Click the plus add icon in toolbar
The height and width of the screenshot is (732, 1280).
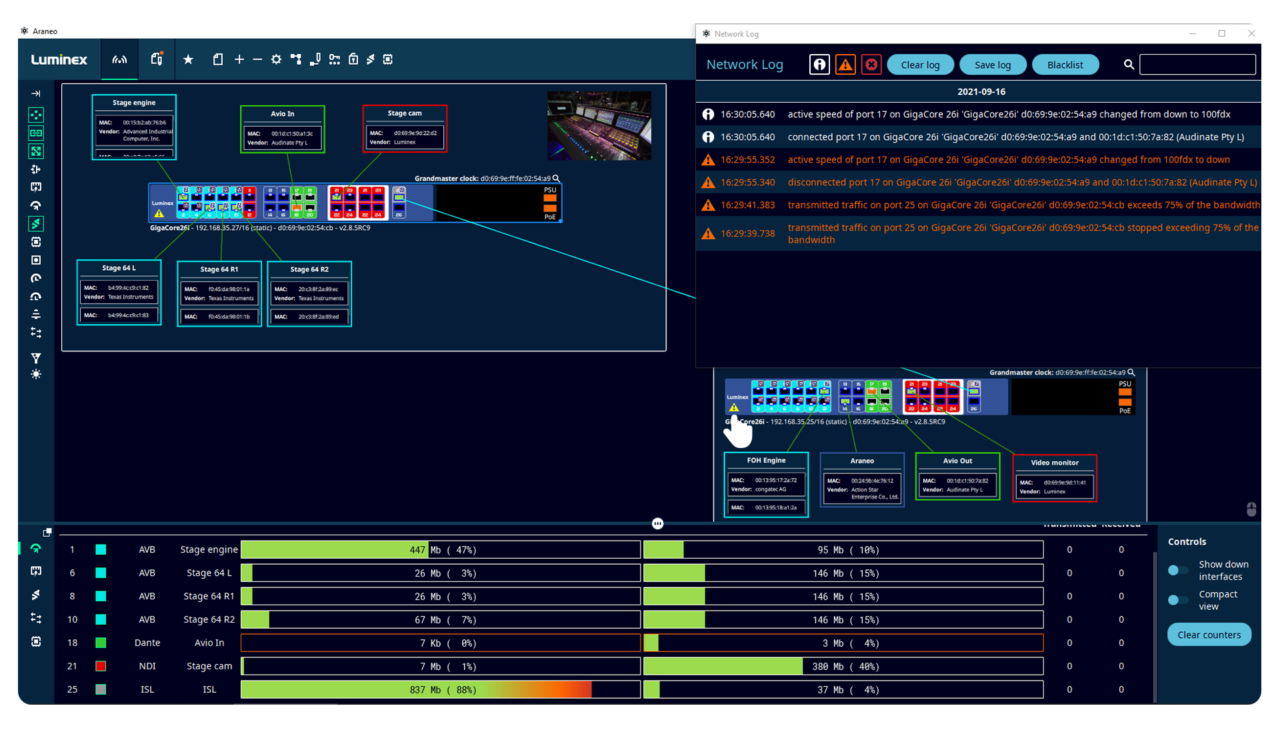point(239,60)
